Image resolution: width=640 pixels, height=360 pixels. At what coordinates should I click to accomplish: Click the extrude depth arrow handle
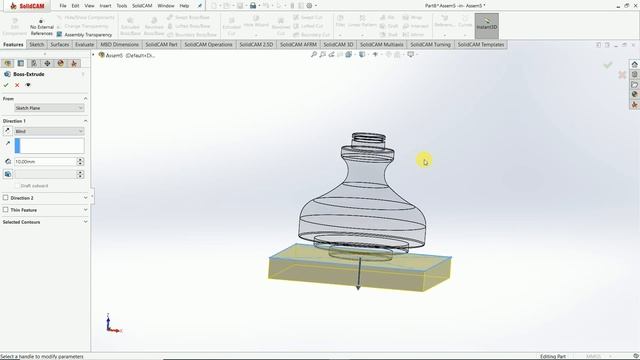coord(358,288)
